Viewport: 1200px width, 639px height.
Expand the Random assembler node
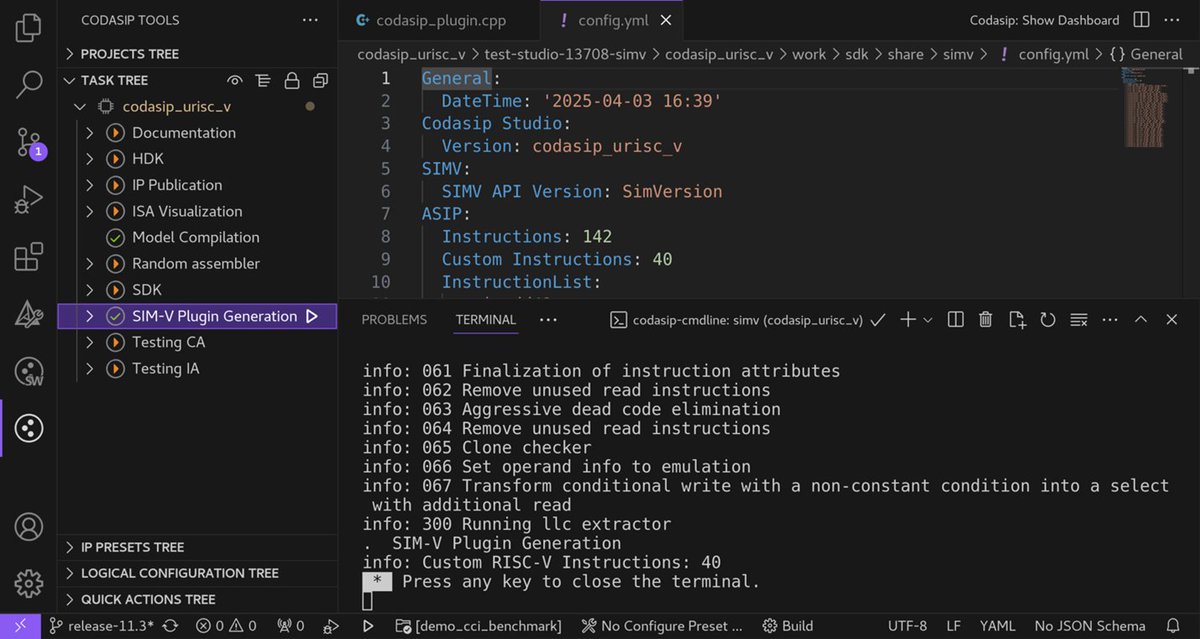90,264
